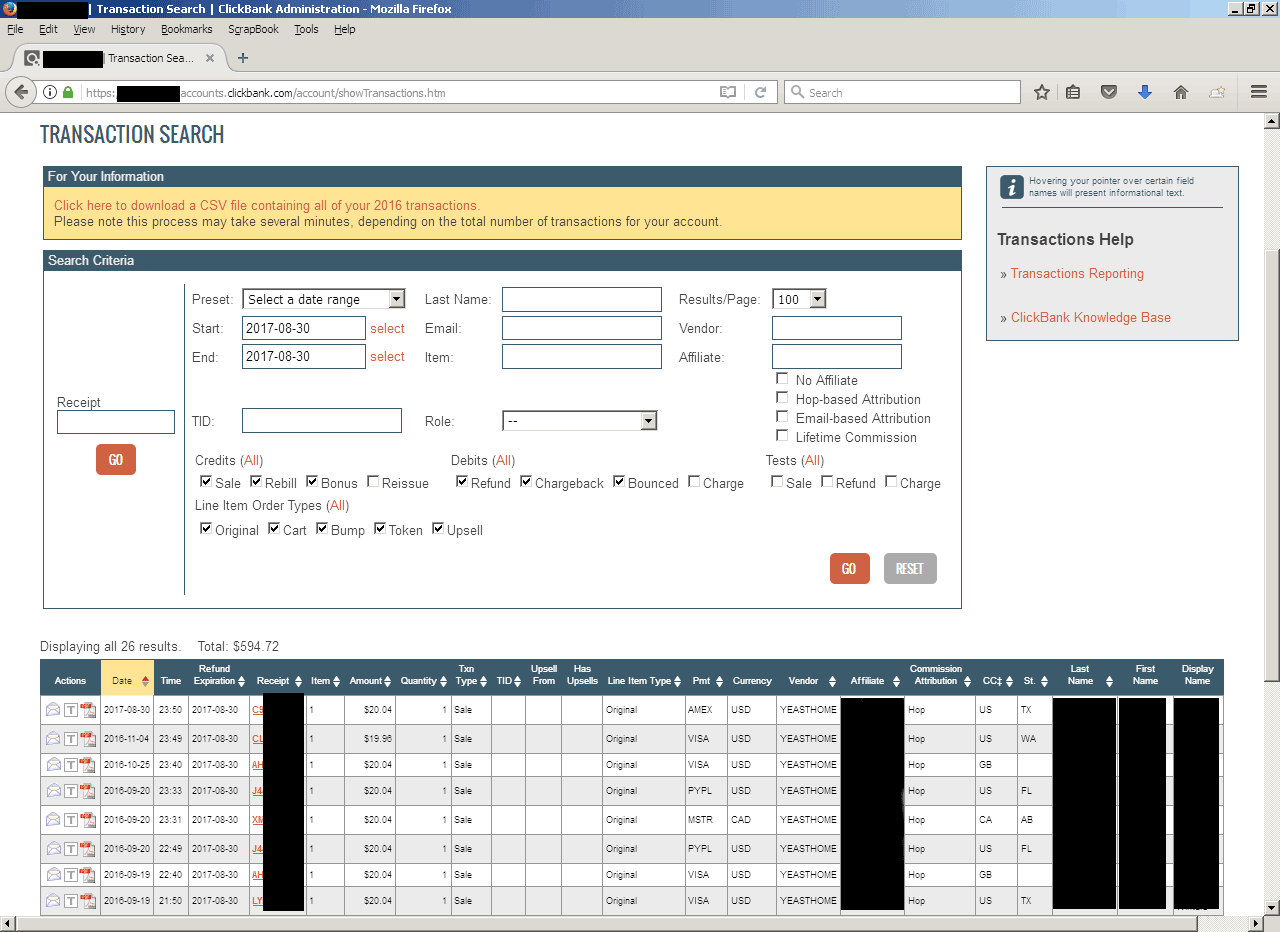The width and height of the screenshot is (1280, 932).
Task: Go to Firefox home page icon
Action: tap(1181, 92)
